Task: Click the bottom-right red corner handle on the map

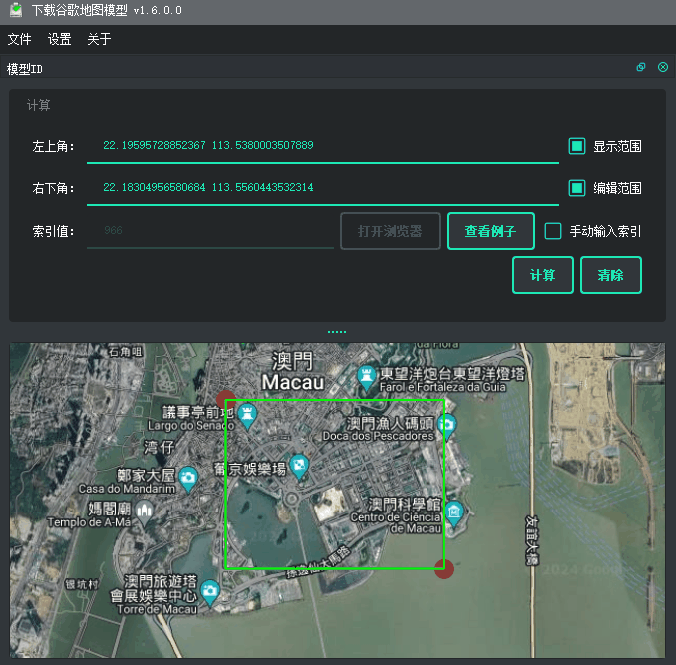Action: [444, 569]
